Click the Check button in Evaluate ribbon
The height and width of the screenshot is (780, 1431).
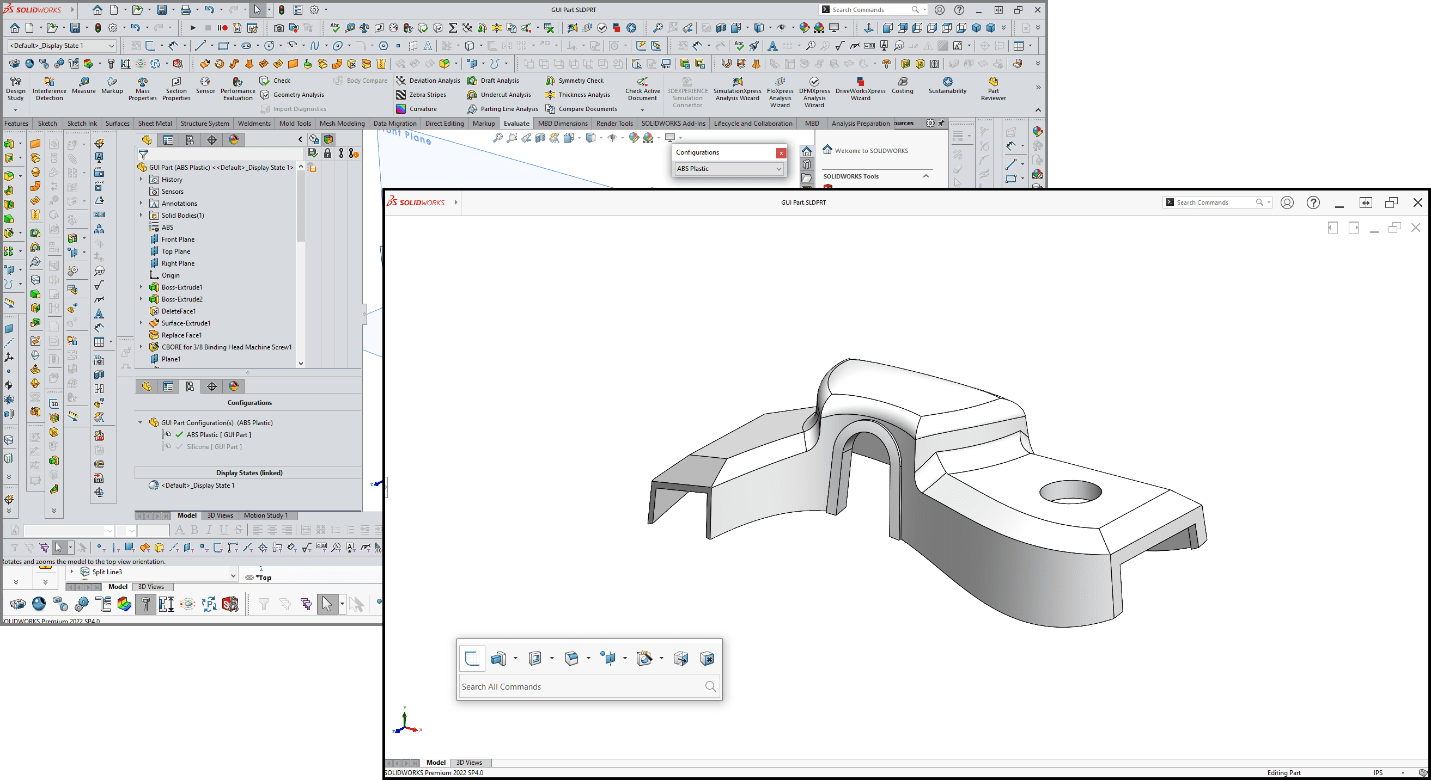[275, 81]
